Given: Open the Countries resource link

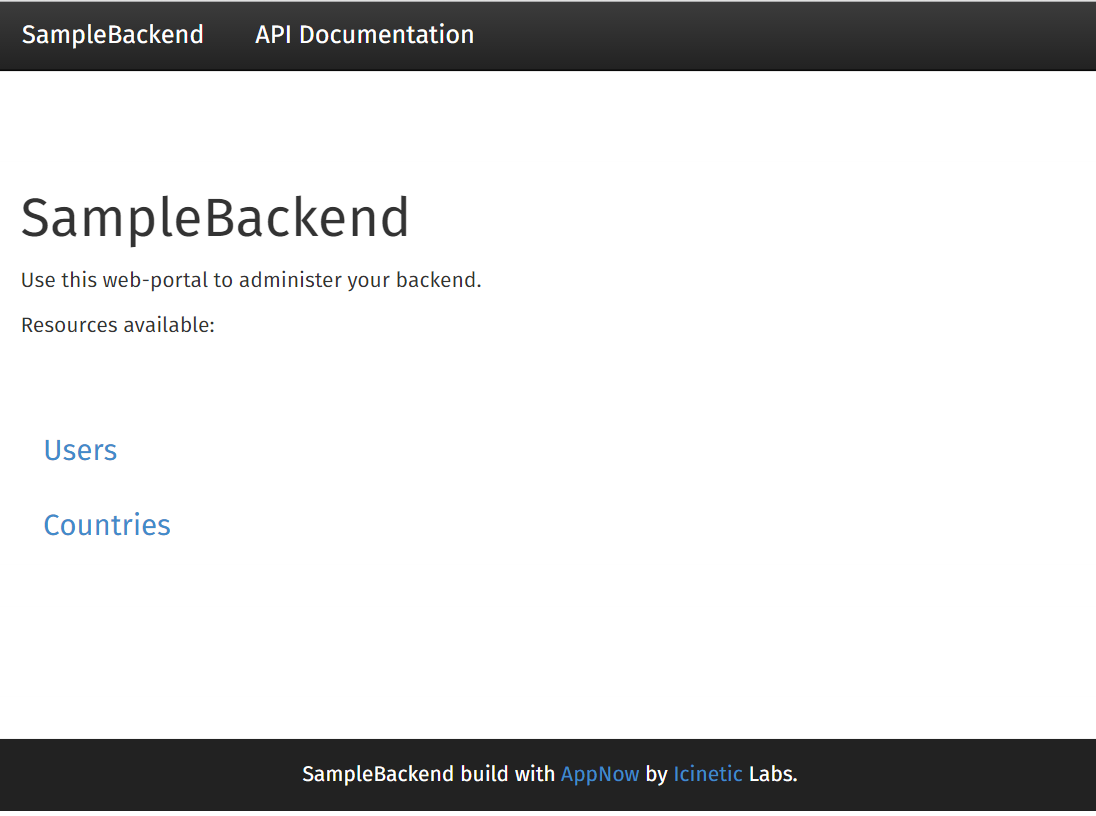Looking at the screenshot, I should [107, 525].
